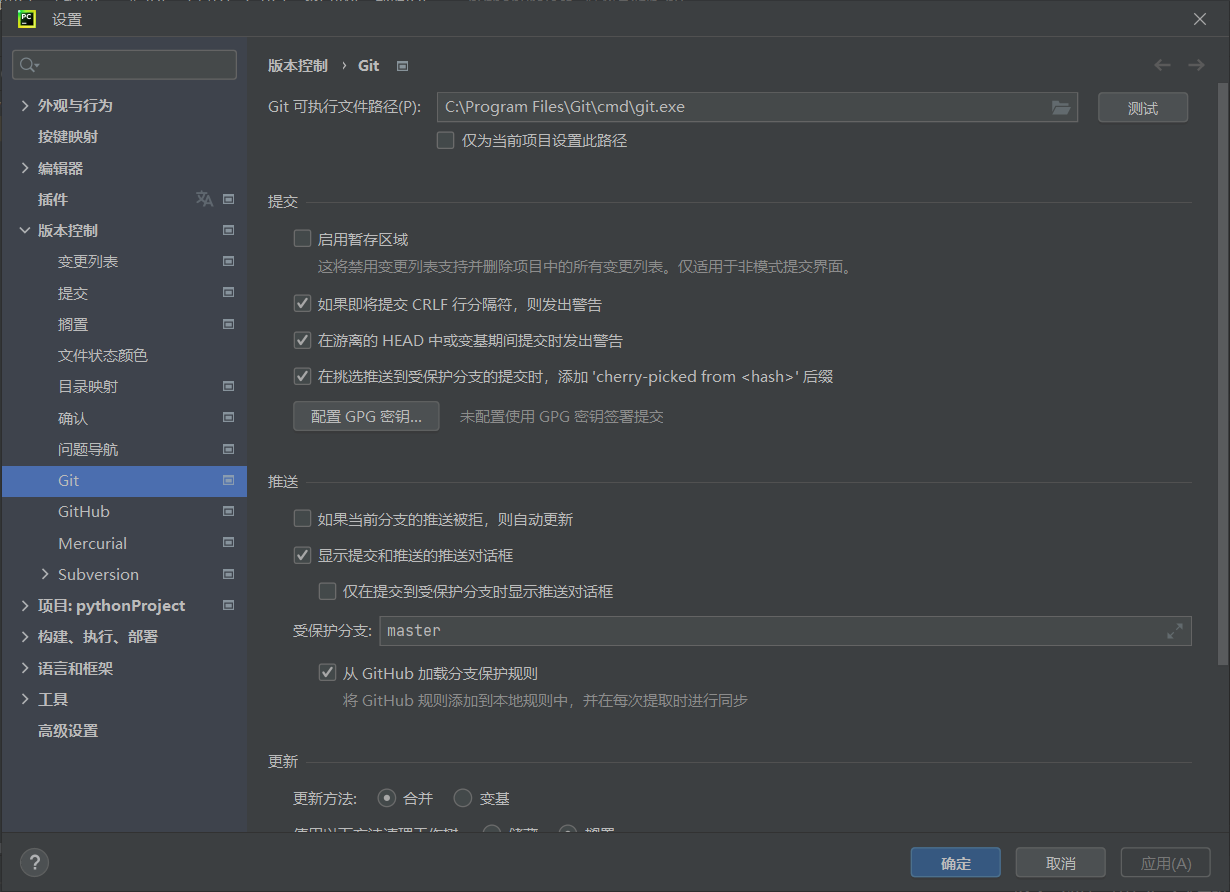Enable 仅在提交到受保护分支时显示推送对话框 checkbox
Image resolution: width=1230 pixels, height=892 pixels.
(x=327, y=591)
